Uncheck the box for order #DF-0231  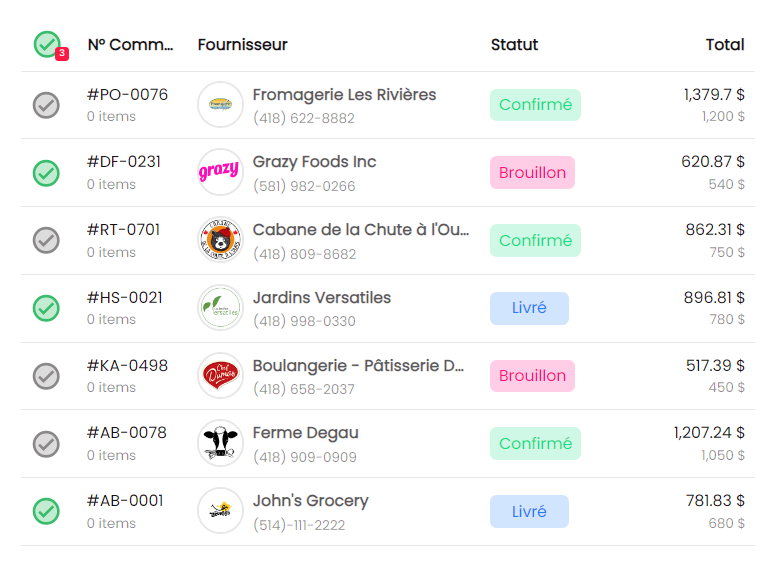pos(47,172)
